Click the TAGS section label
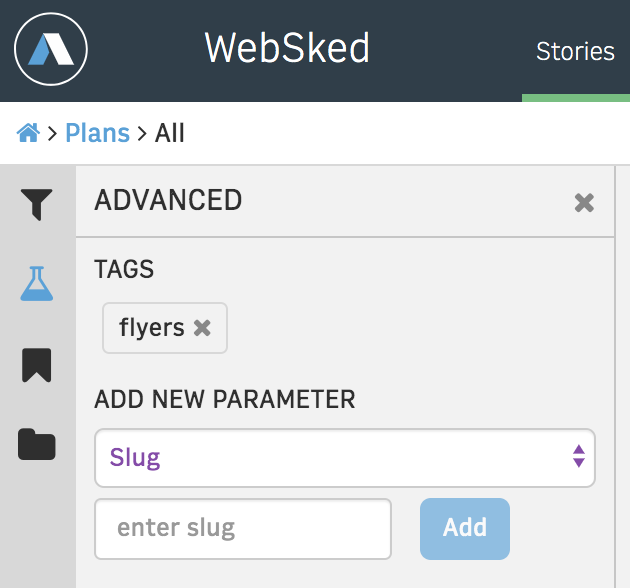 pyautogui.click(x=124, y=269)
